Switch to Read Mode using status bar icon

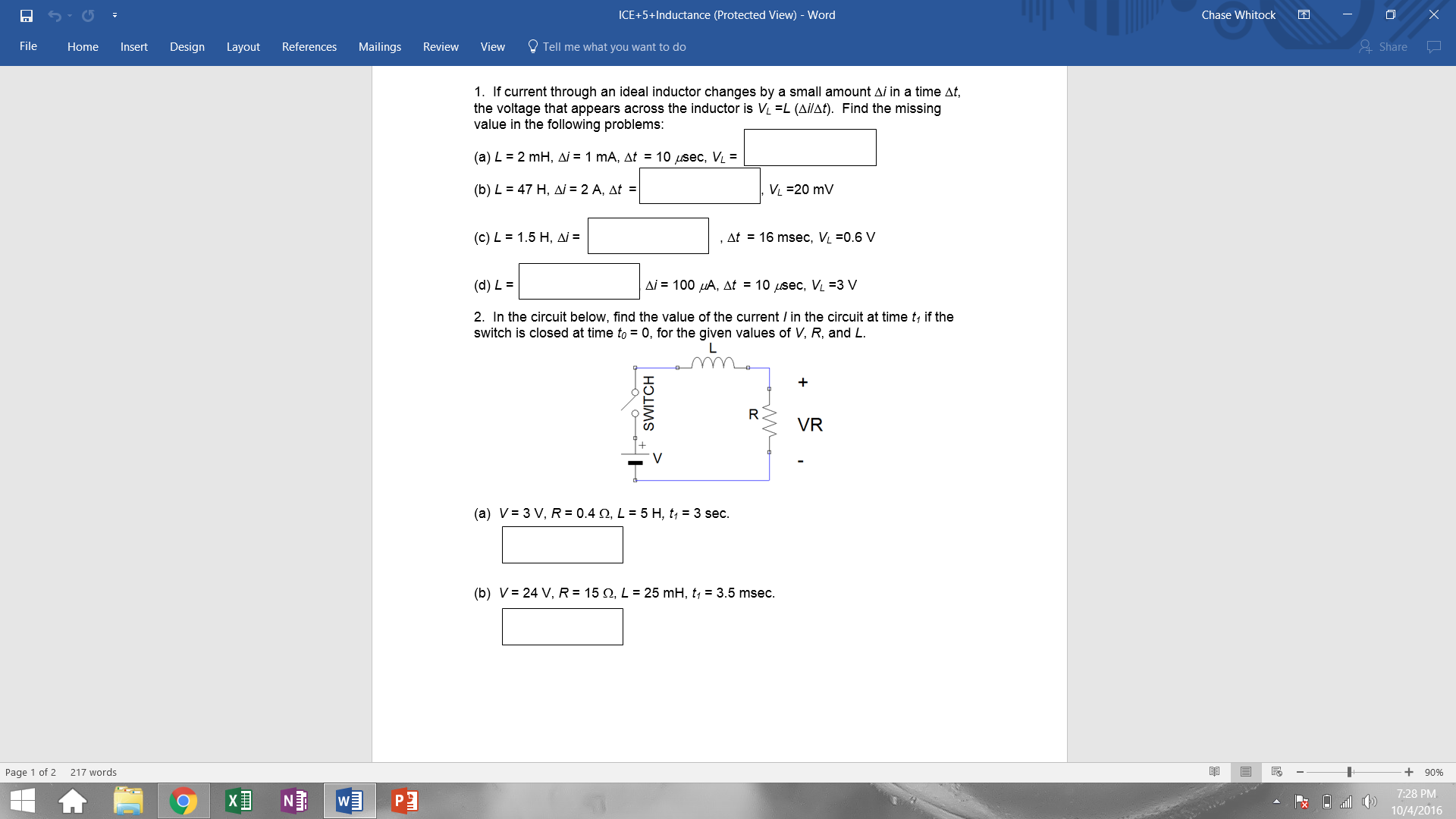(1214, 772)
